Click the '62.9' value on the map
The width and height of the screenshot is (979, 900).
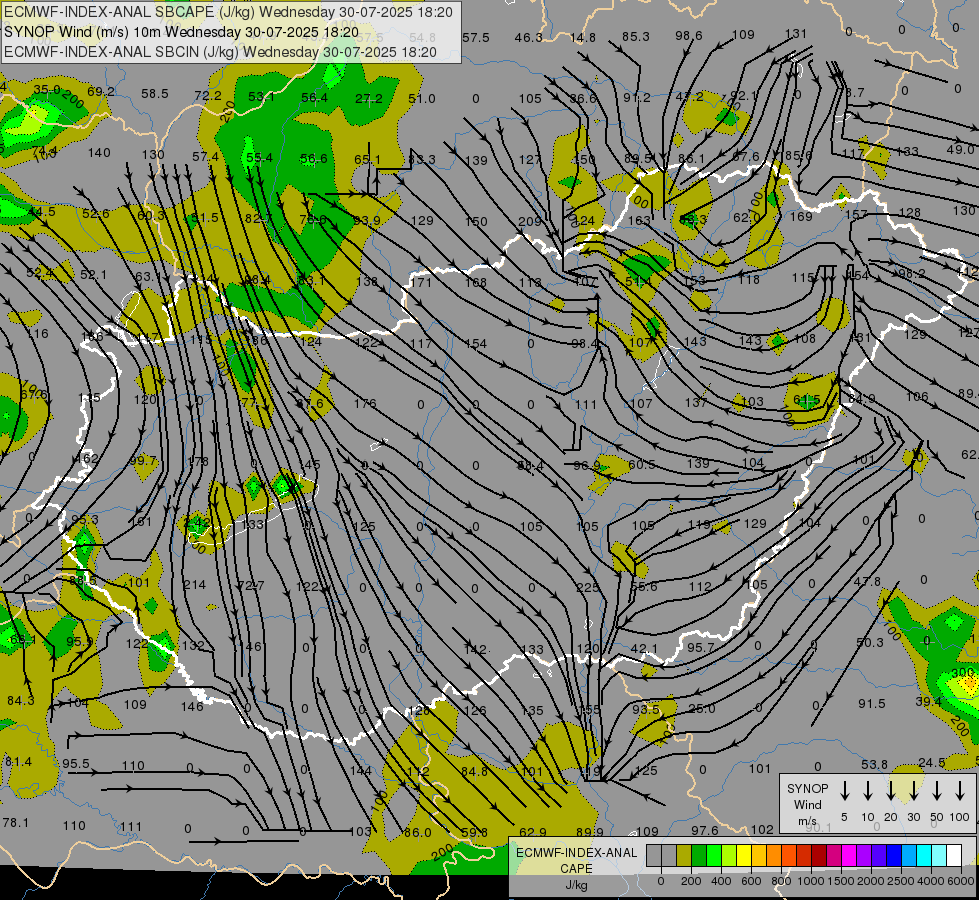[533, 832]
